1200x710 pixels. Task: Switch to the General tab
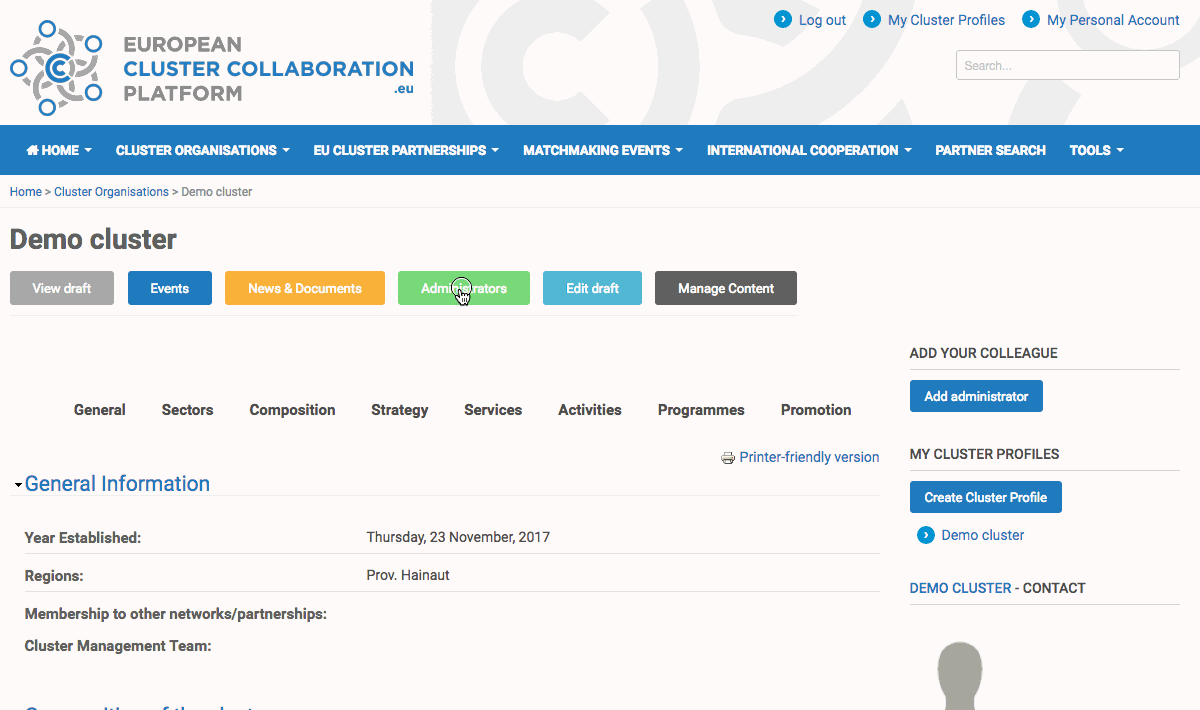click(x=100, y=410)
